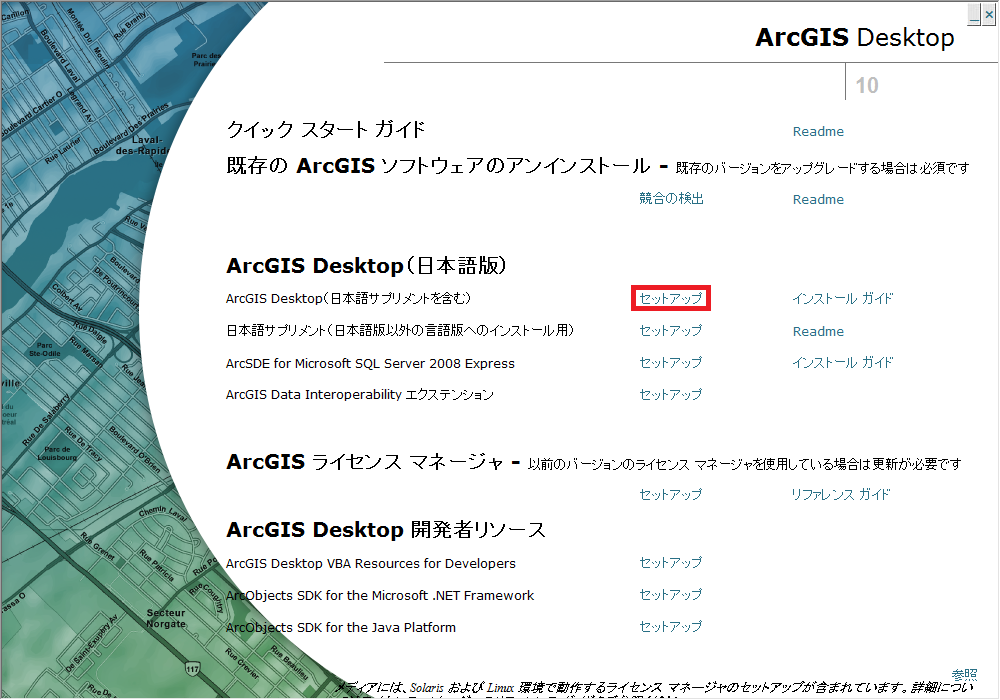
Task: Click the 参照 link at bottom right
Action: pos(964,674)
